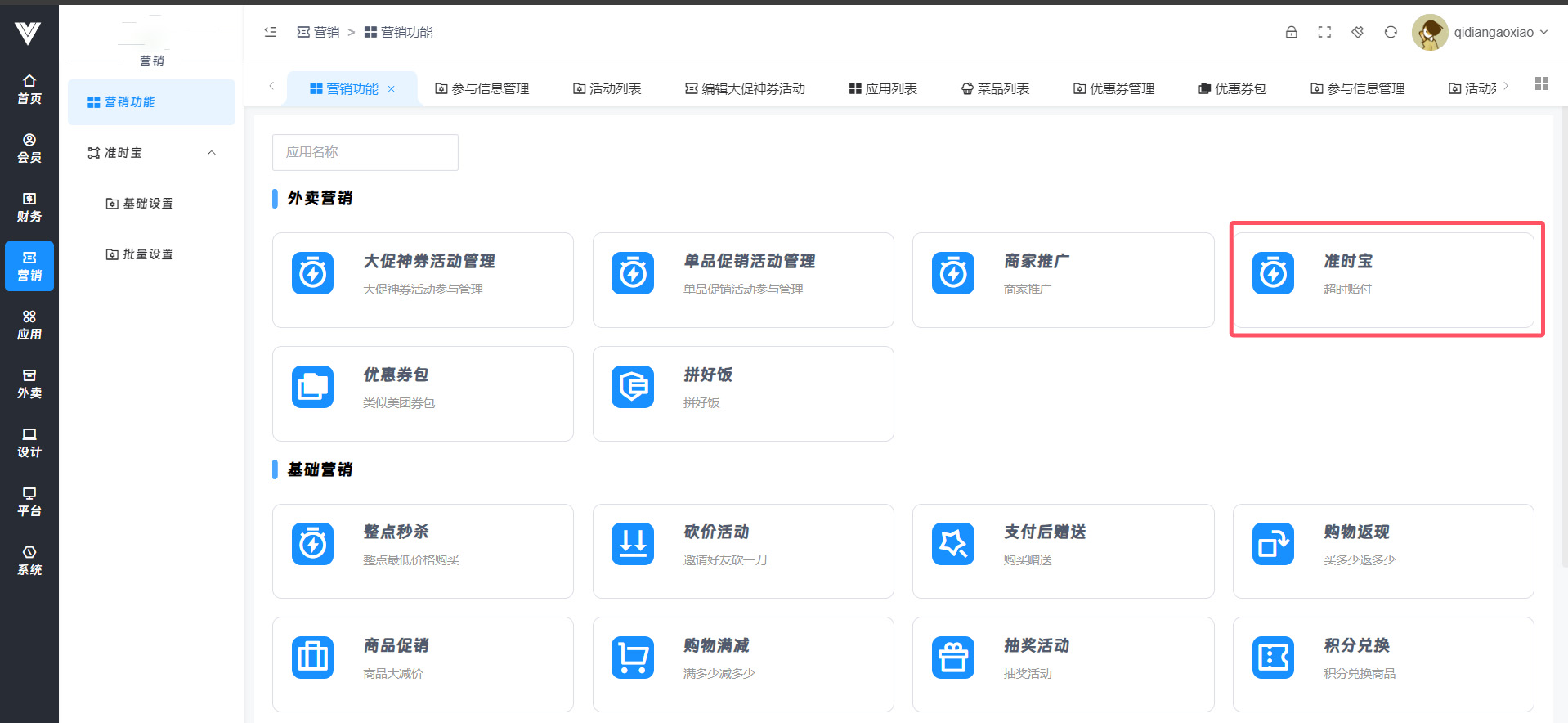This screenshot has width=1568, height=723.
Task: Collapse the sidebar menu with fold icon
Action: pyautogui.click(x=271, y=33)
